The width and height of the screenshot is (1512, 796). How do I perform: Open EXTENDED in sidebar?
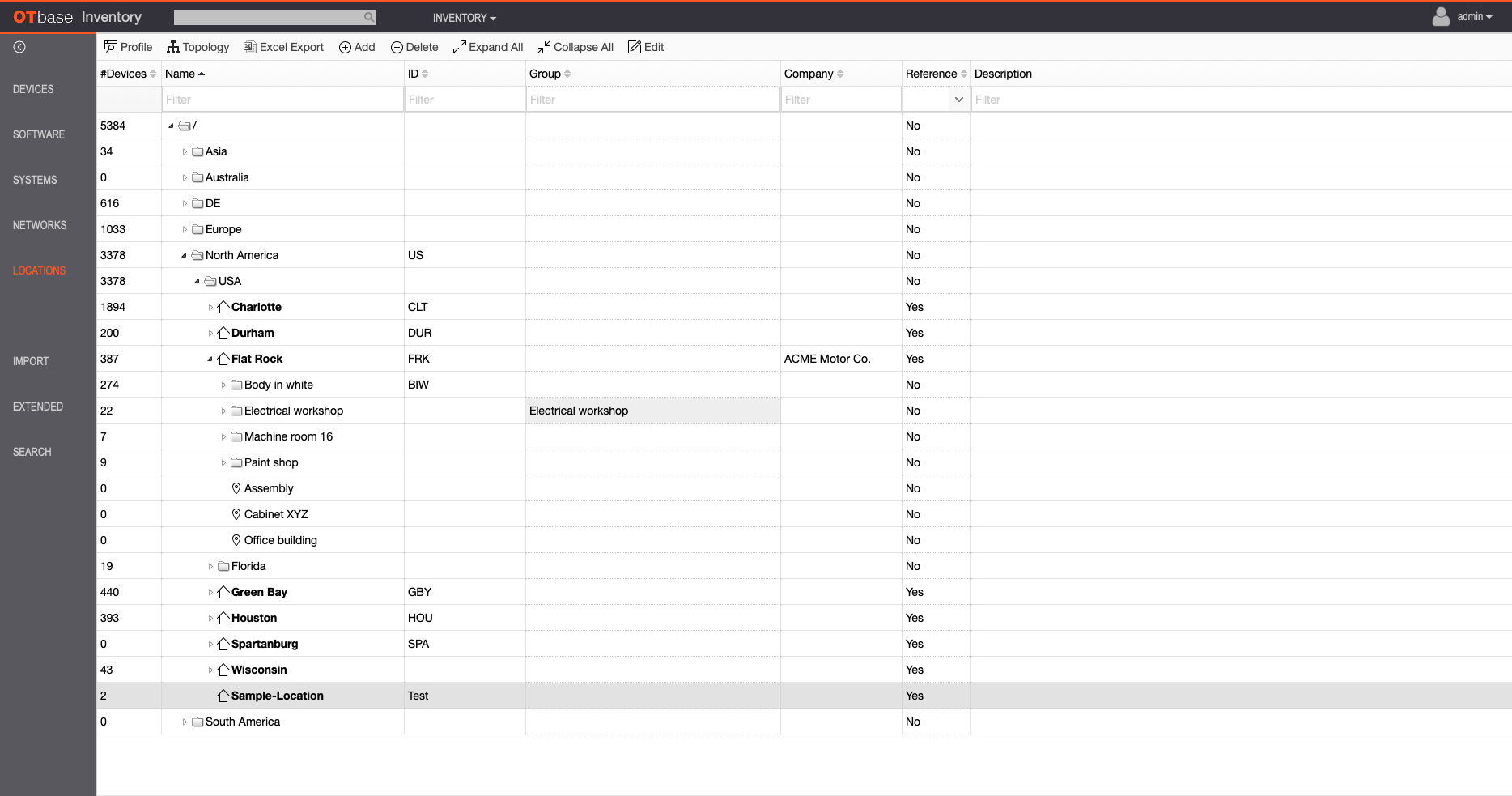pyautogui.click(x=38, y=407)
